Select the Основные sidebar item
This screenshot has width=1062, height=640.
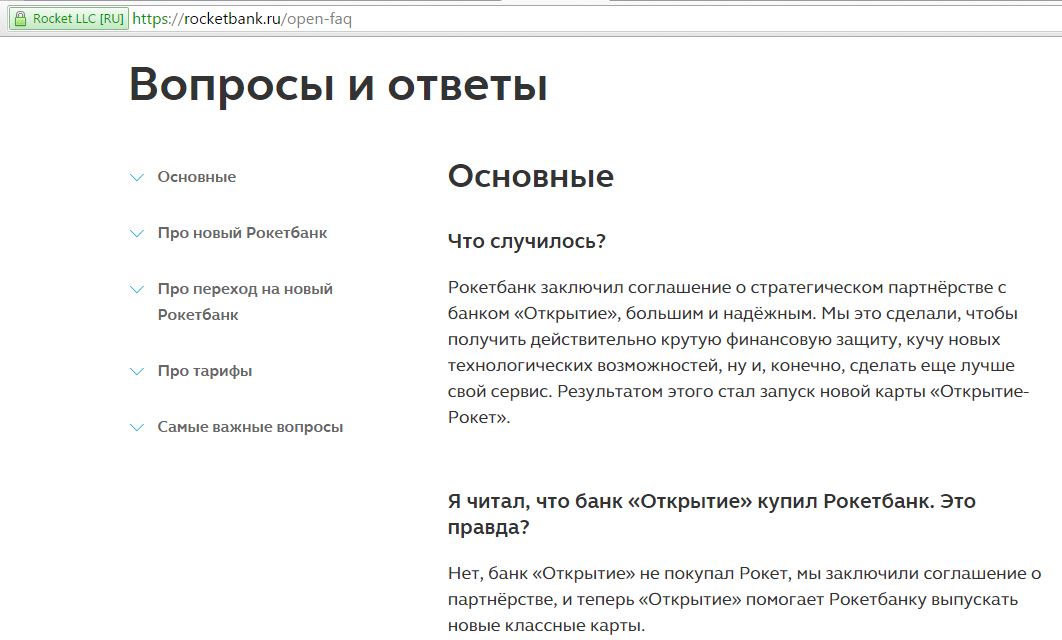point(197,177)
